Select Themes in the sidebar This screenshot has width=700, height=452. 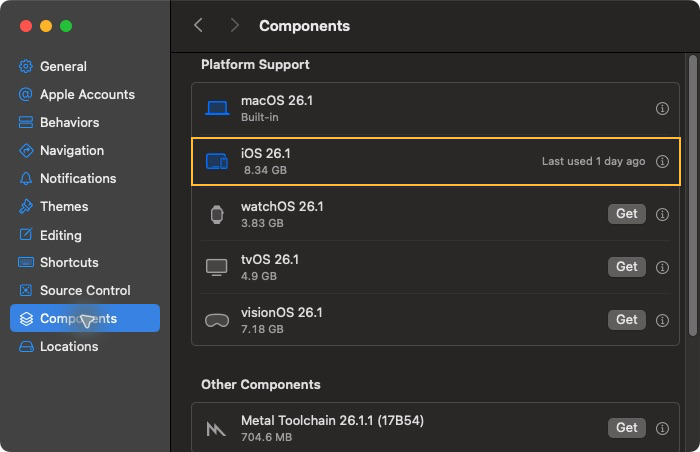(x=85, y=206)
